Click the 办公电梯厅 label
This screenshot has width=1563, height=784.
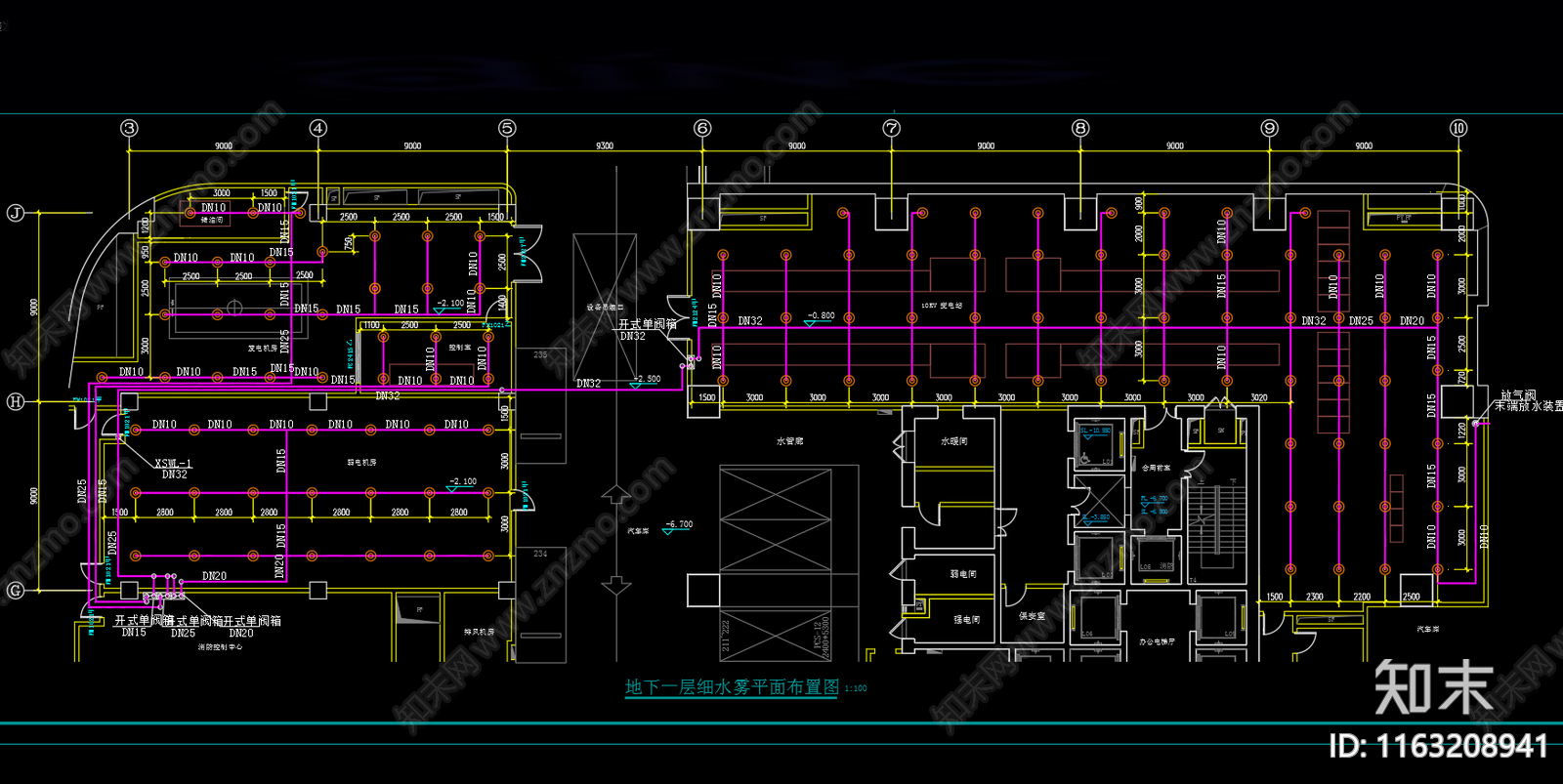(x=1157, y=641)
